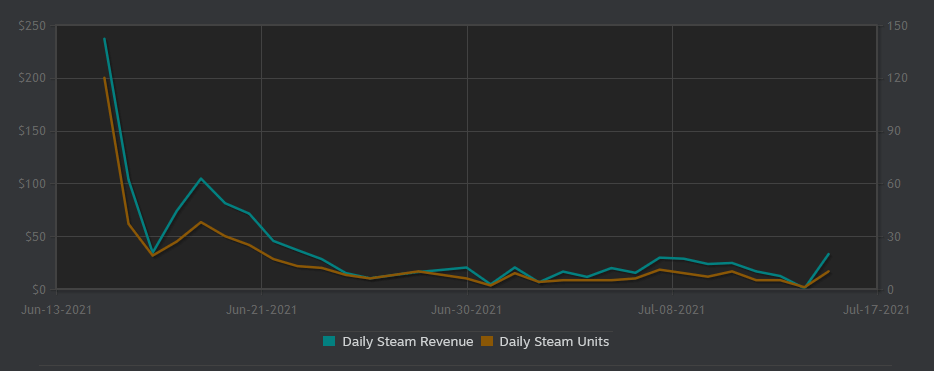The height and width of the screenshot is (371, 934).
Task: Click the $250 label on the left axis
Action: (x=34, y=26)
